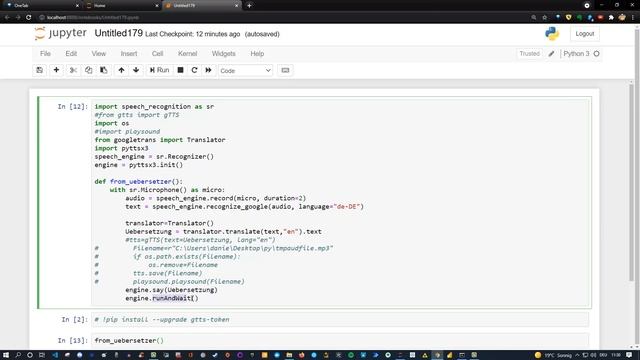Open Task View in the taskbar

pyautogui.click(x=42, y=355)
